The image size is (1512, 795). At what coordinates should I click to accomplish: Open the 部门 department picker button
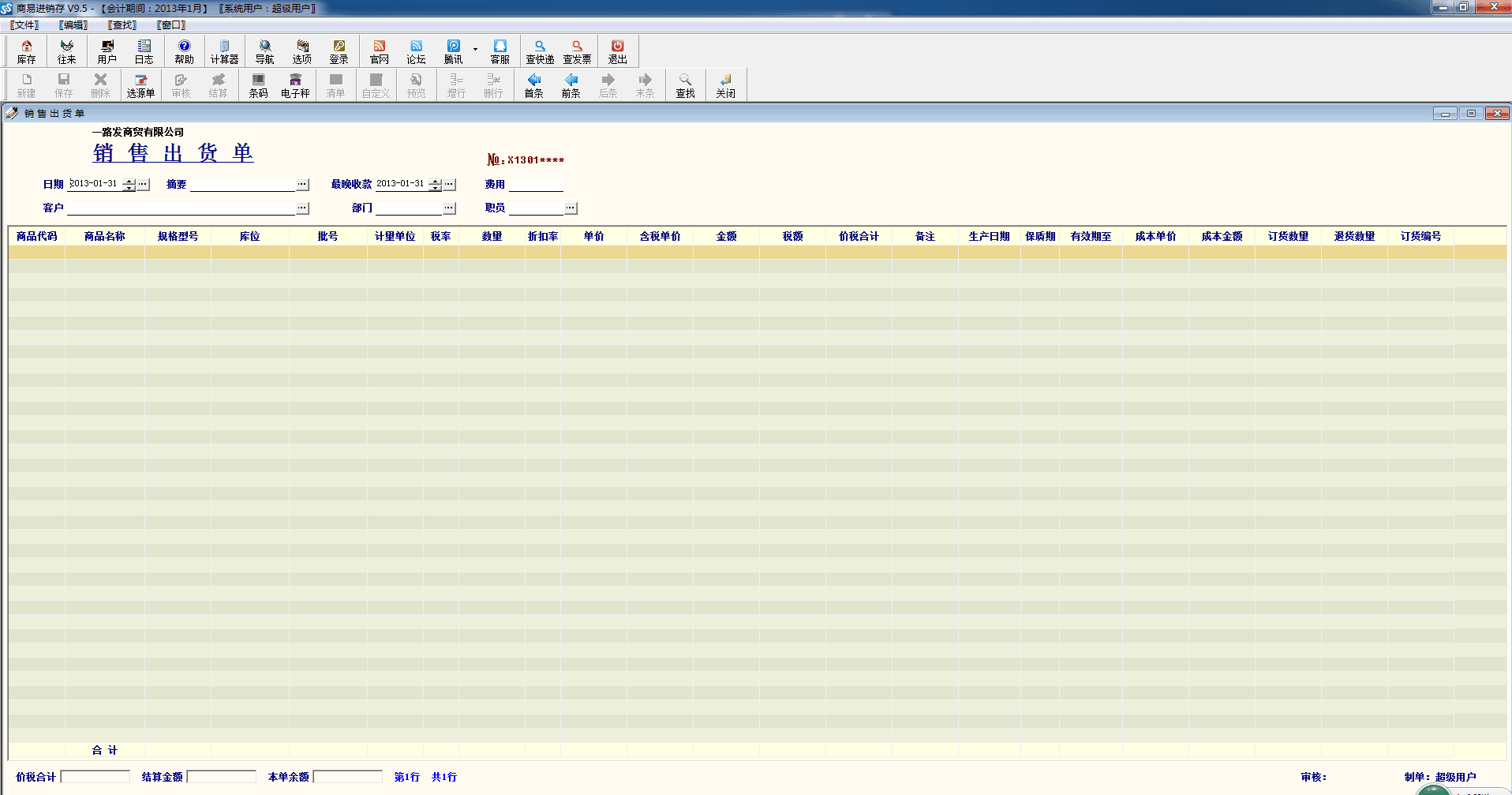pyautogui.click(x=449, y=208)
